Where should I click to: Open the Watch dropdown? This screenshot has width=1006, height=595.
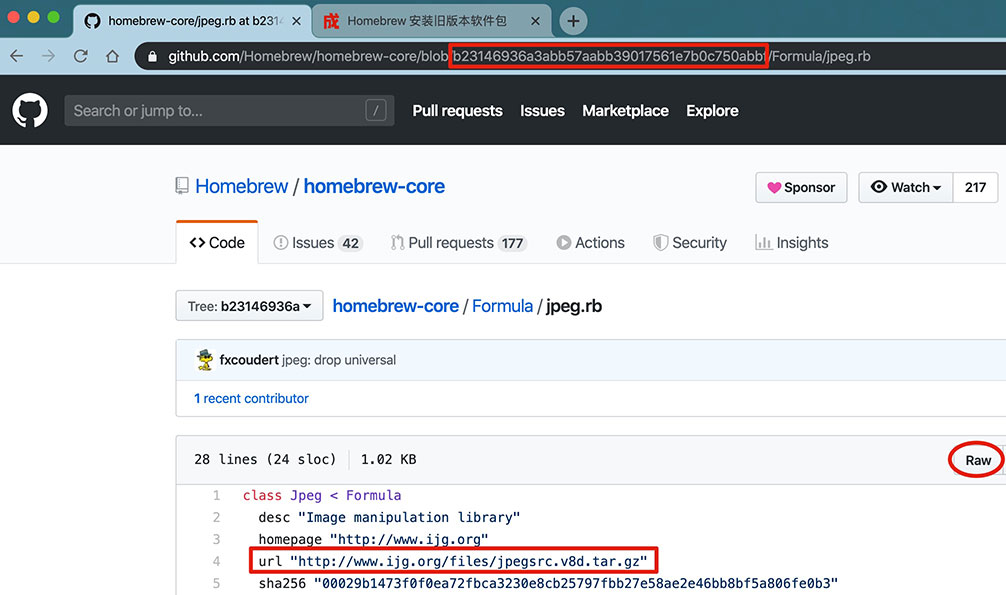pyautogui.click(x=906, y=187)
